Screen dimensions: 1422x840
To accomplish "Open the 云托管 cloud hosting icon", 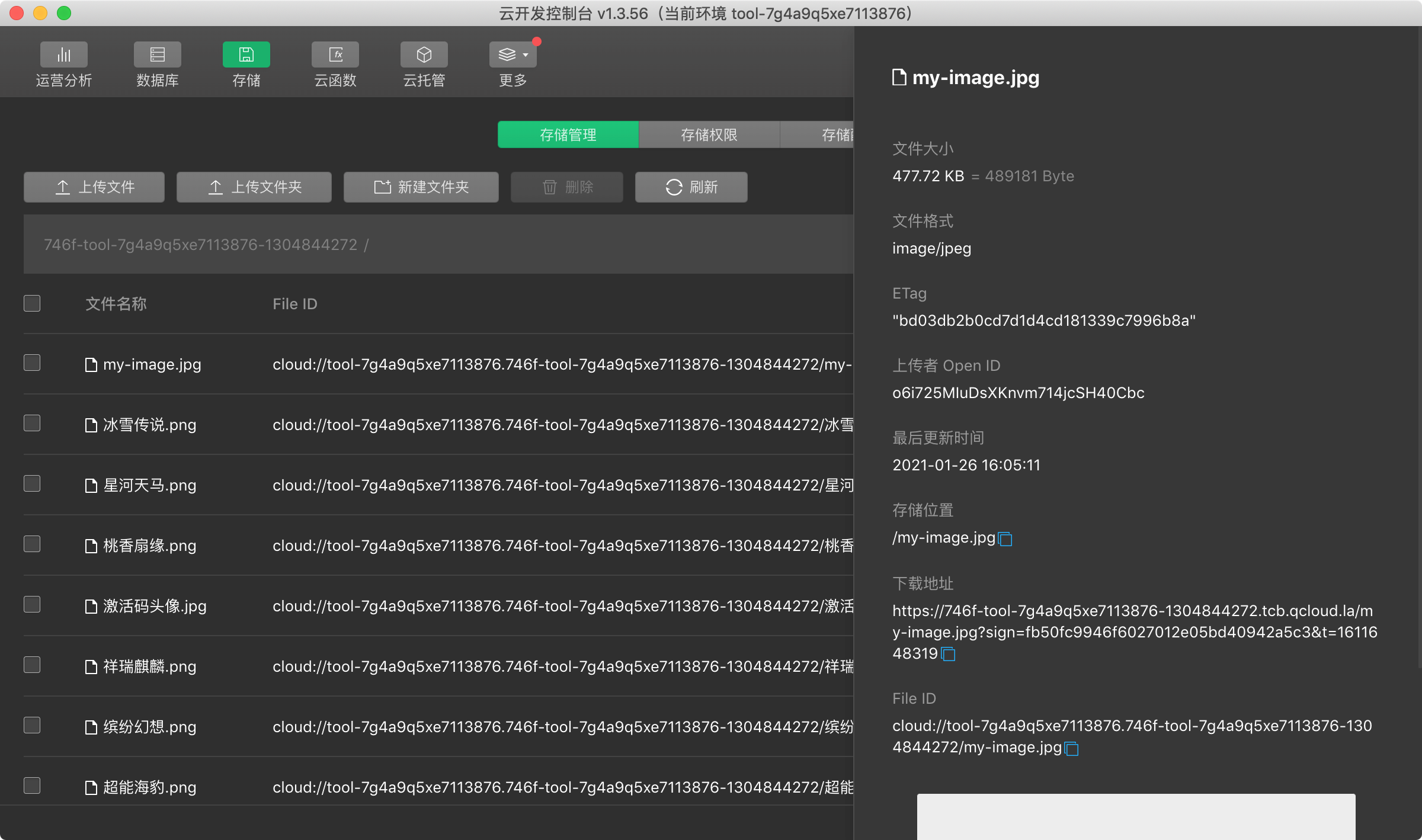I will click(424, 55).
